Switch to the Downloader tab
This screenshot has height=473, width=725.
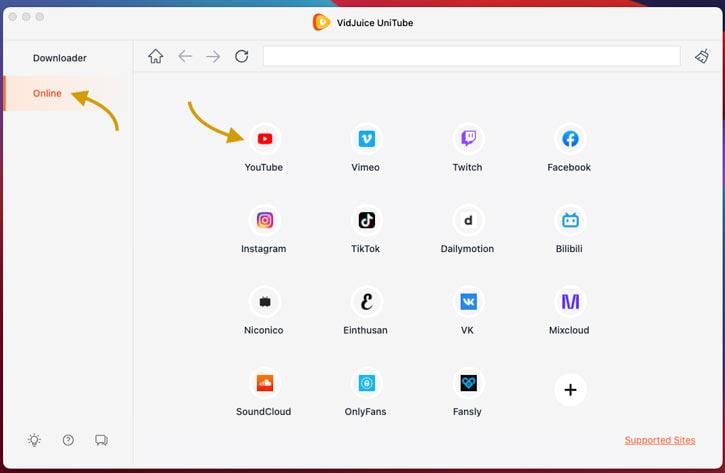coord(60,58)
